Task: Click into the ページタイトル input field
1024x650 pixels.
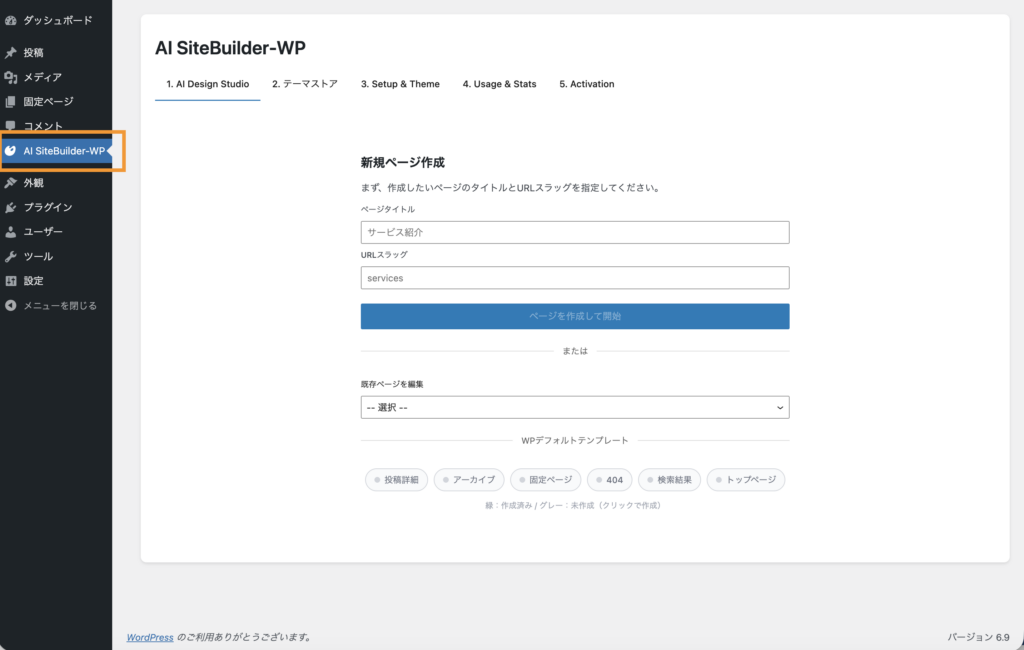Action: [575, 232]
